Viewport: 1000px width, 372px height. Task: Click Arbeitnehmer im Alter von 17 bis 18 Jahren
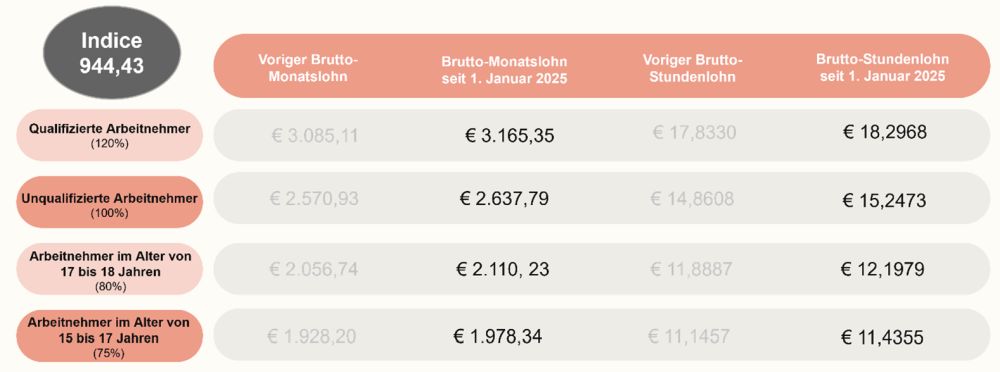pos(110,269)
